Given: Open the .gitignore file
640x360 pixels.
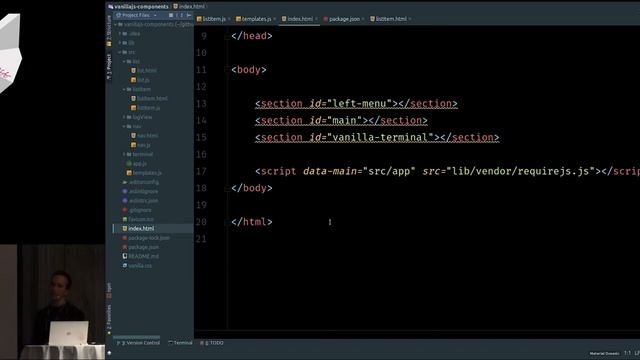Looking at the screenshot, I should click(x=137, y=210).
